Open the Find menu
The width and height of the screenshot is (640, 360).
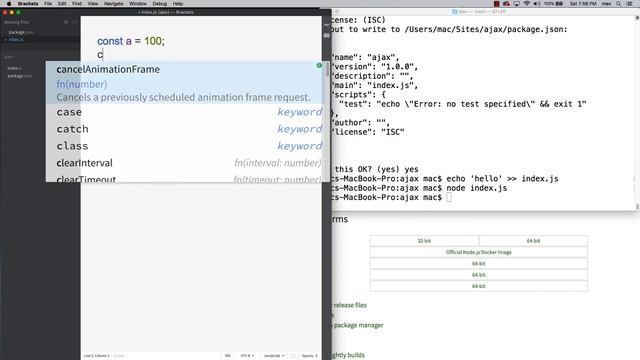(77, 4)
